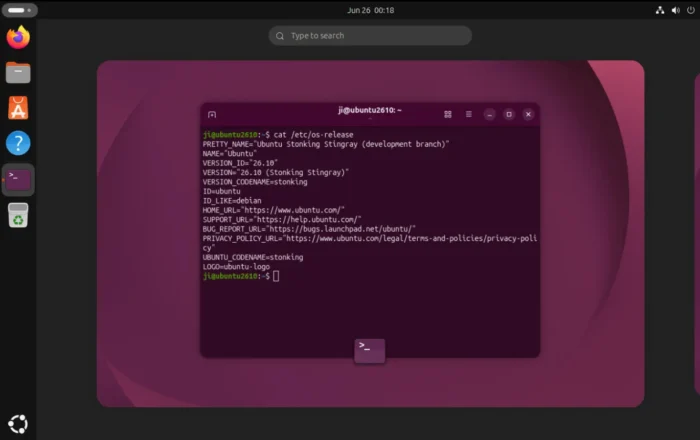Click the SUPPORT_URL help.ubuntu.com line
Image resolution: width=700 pixels, height=440 pixels.
click(282, 220)
